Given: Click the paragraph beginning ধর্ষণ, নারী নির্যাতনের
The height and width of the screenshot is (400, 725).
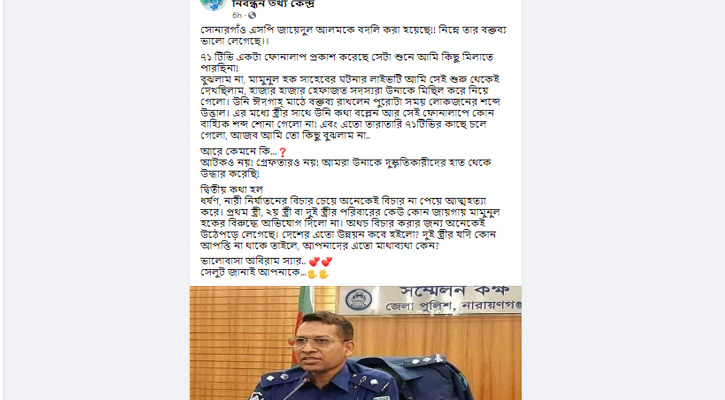Looking at the screenshot, I should [350, 223].
